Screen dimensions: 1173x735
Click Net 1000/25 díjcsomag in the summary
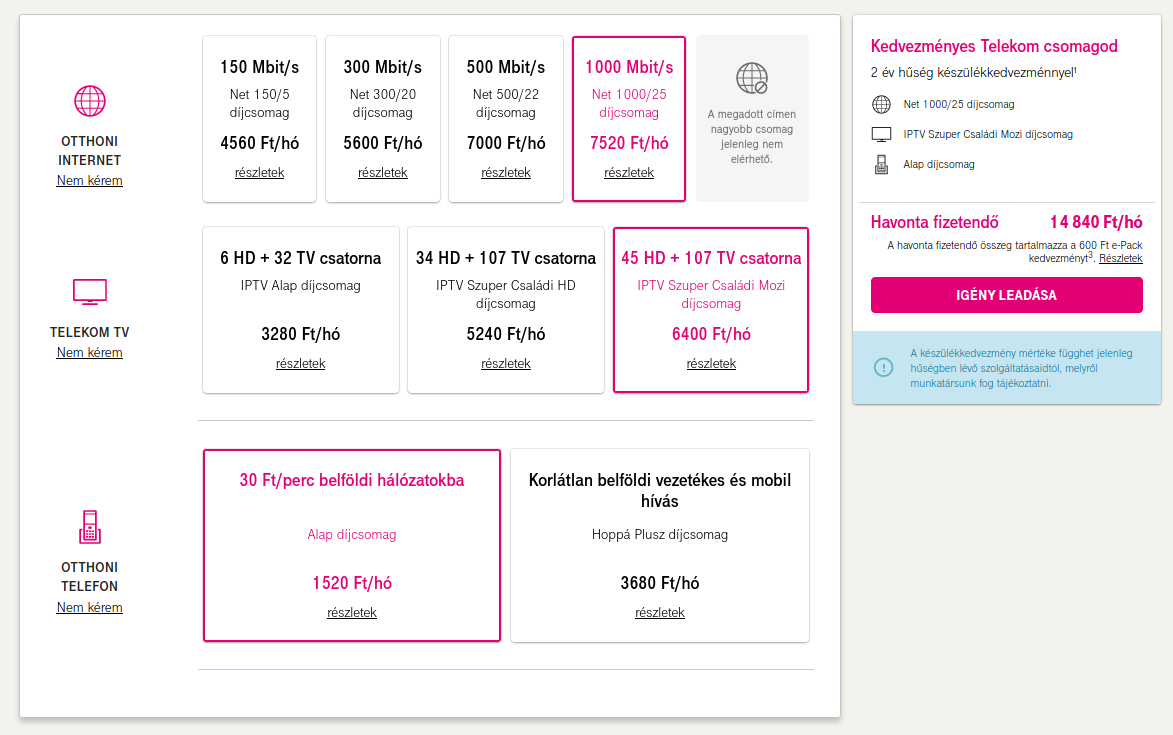[x=959, y=105]
